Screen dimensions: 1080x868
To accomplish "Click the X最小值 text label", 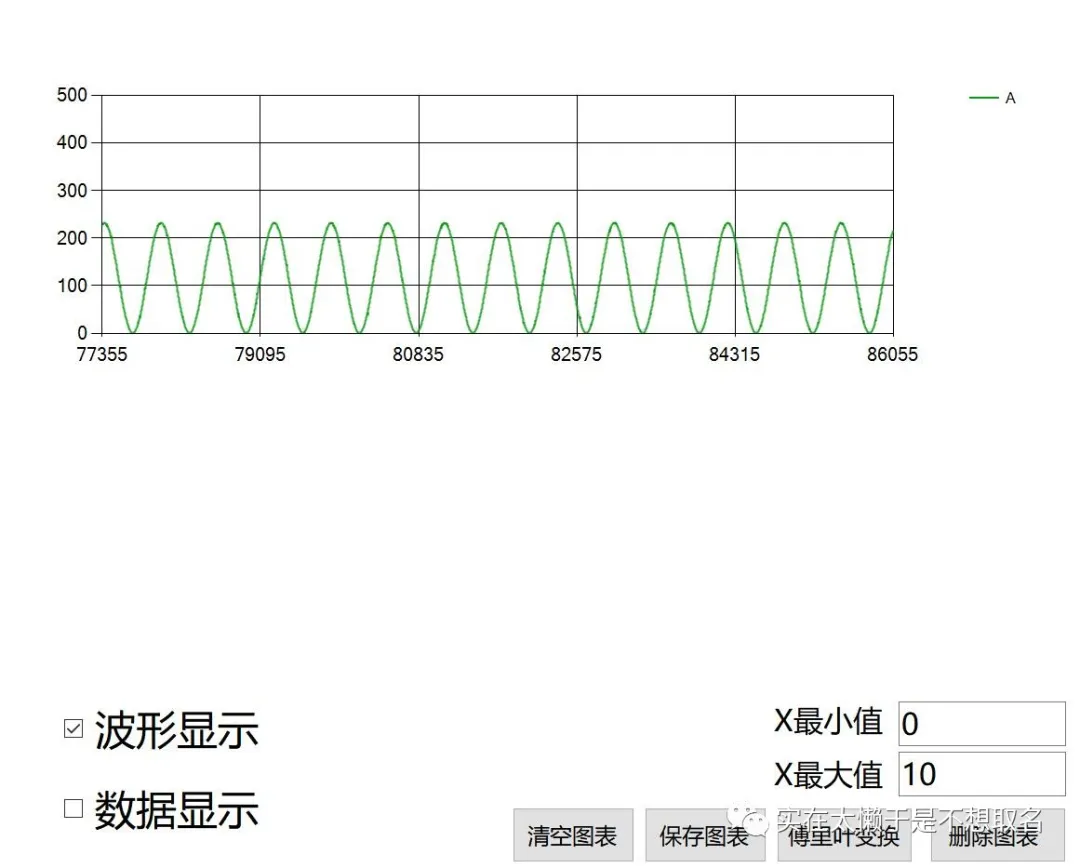I will click(x=828, y=721).
